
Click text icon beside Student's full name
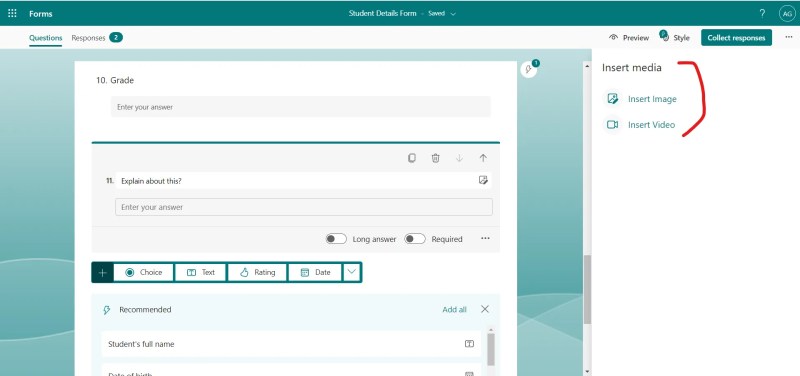tap(469, 344)
